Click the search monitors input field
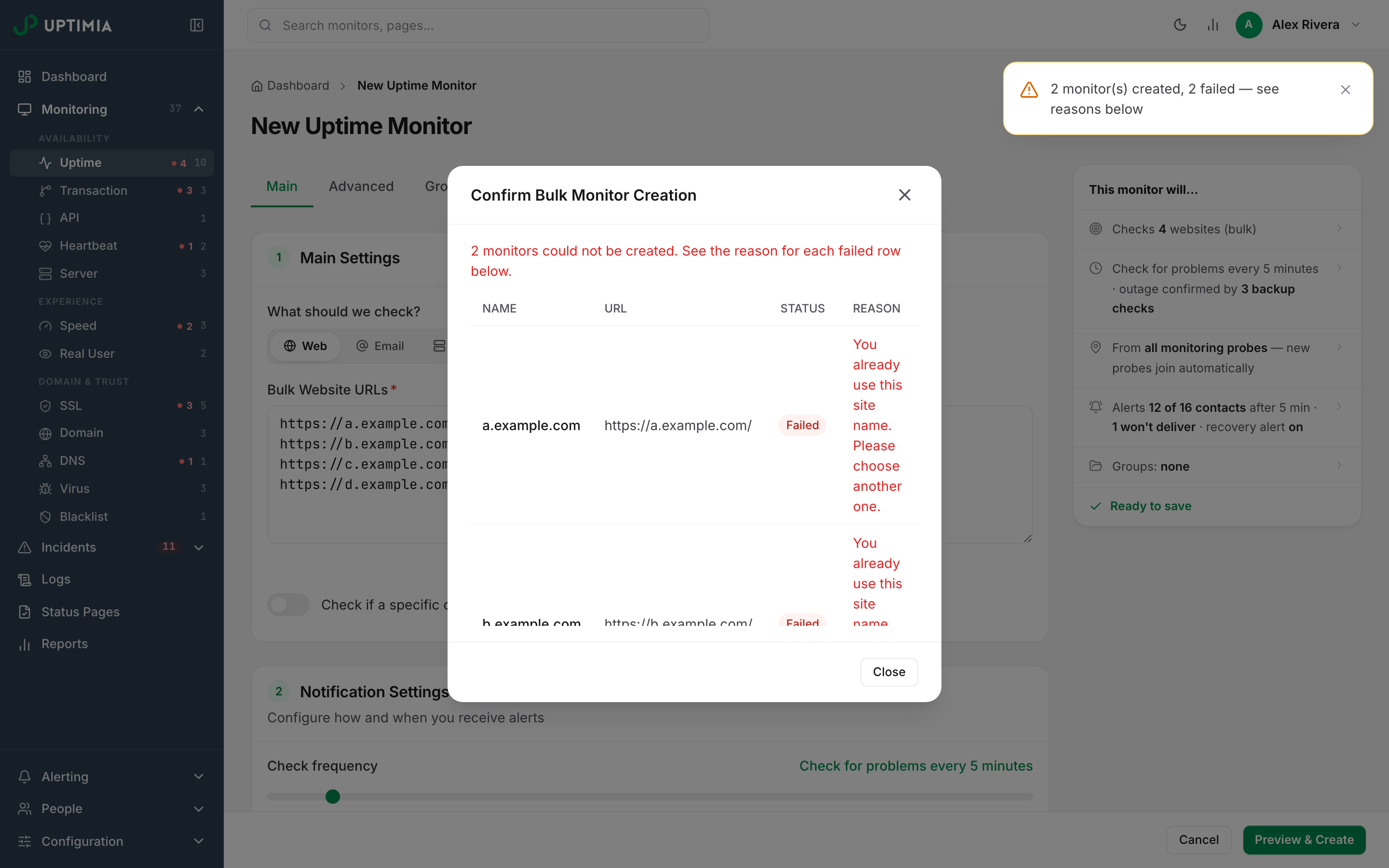The width and height of the screenshot is (1389, 868). [x=478, y=25]
